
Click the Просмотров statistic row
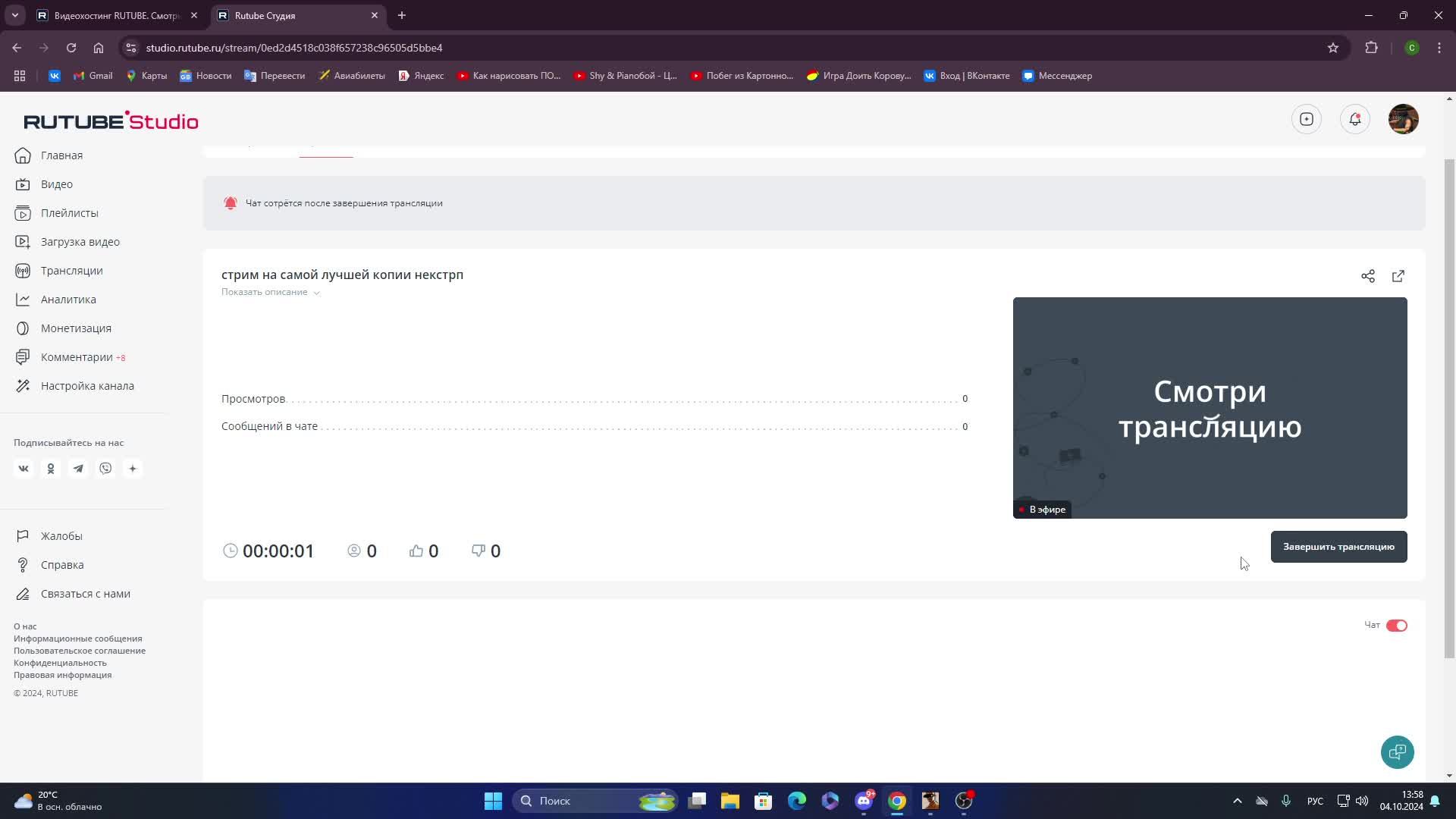click(x=595, y=399)
